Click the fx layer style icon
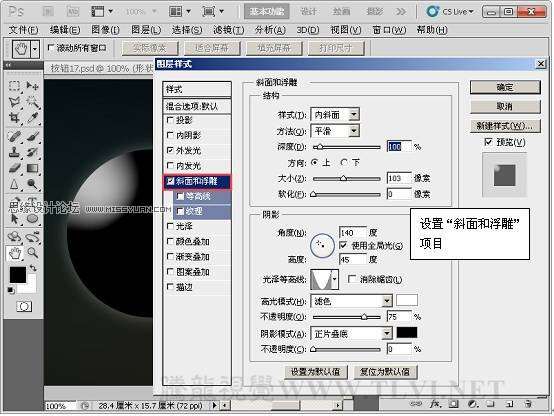Viewport: 554px width, 416px height. 435,404
